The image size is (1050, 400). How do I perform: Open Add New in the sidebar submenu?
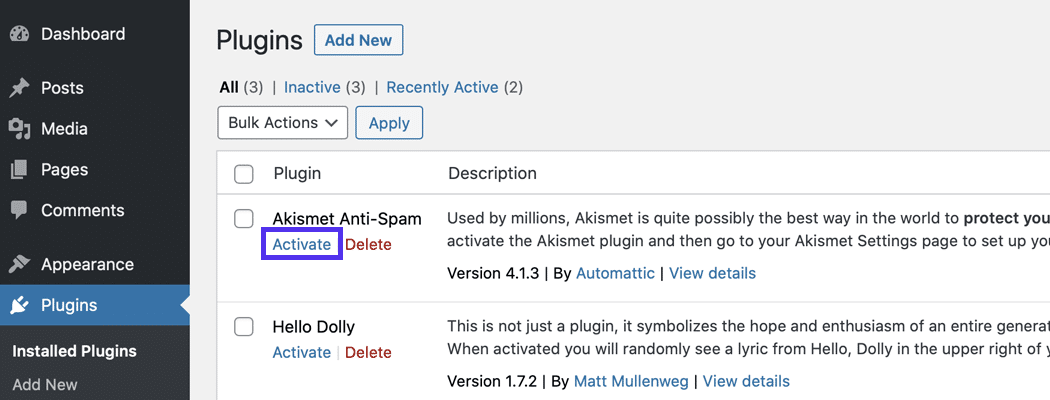pyautogui.click(x=45, y=384)
